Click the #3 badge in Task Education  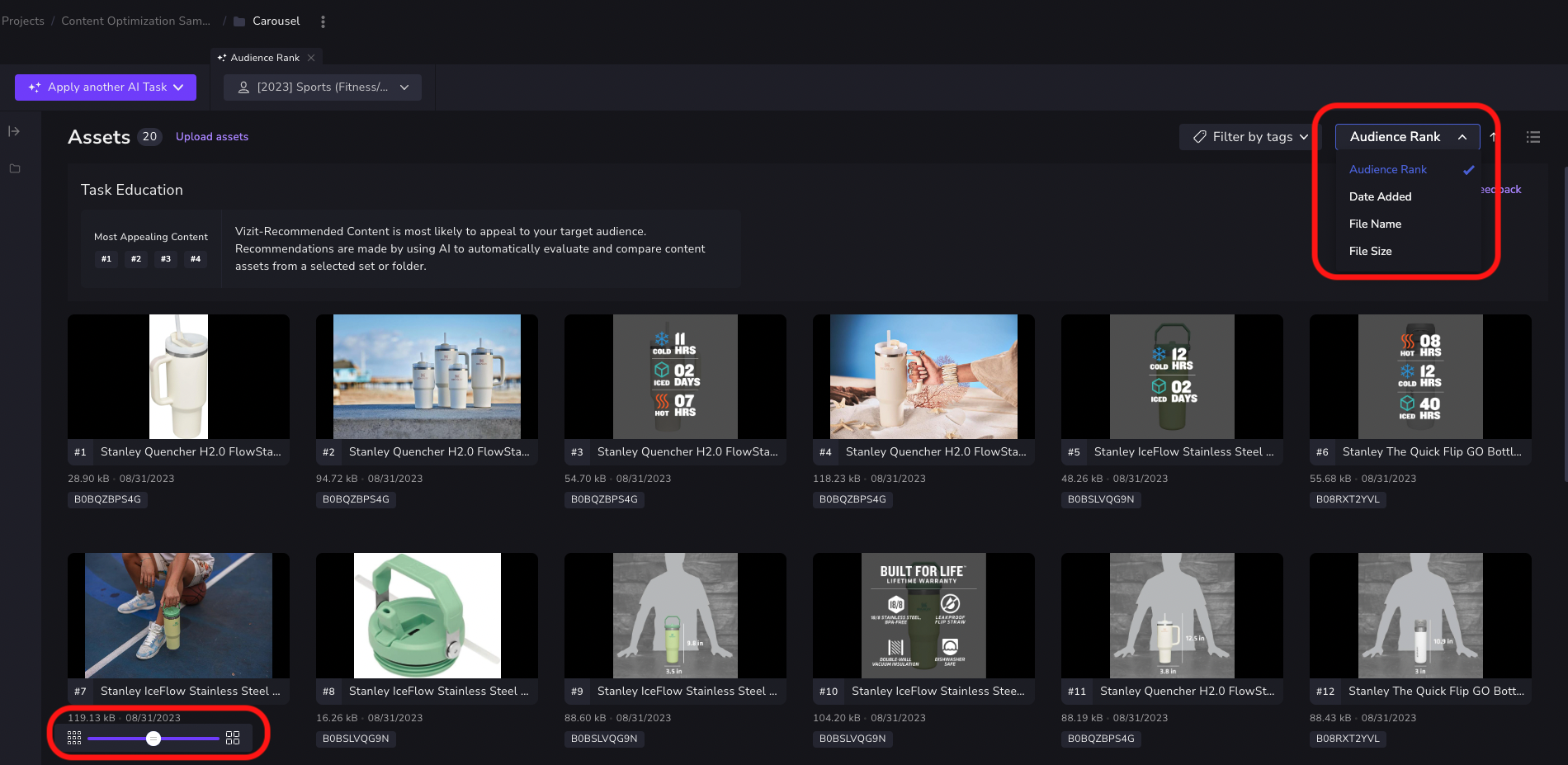click(166, 259)
